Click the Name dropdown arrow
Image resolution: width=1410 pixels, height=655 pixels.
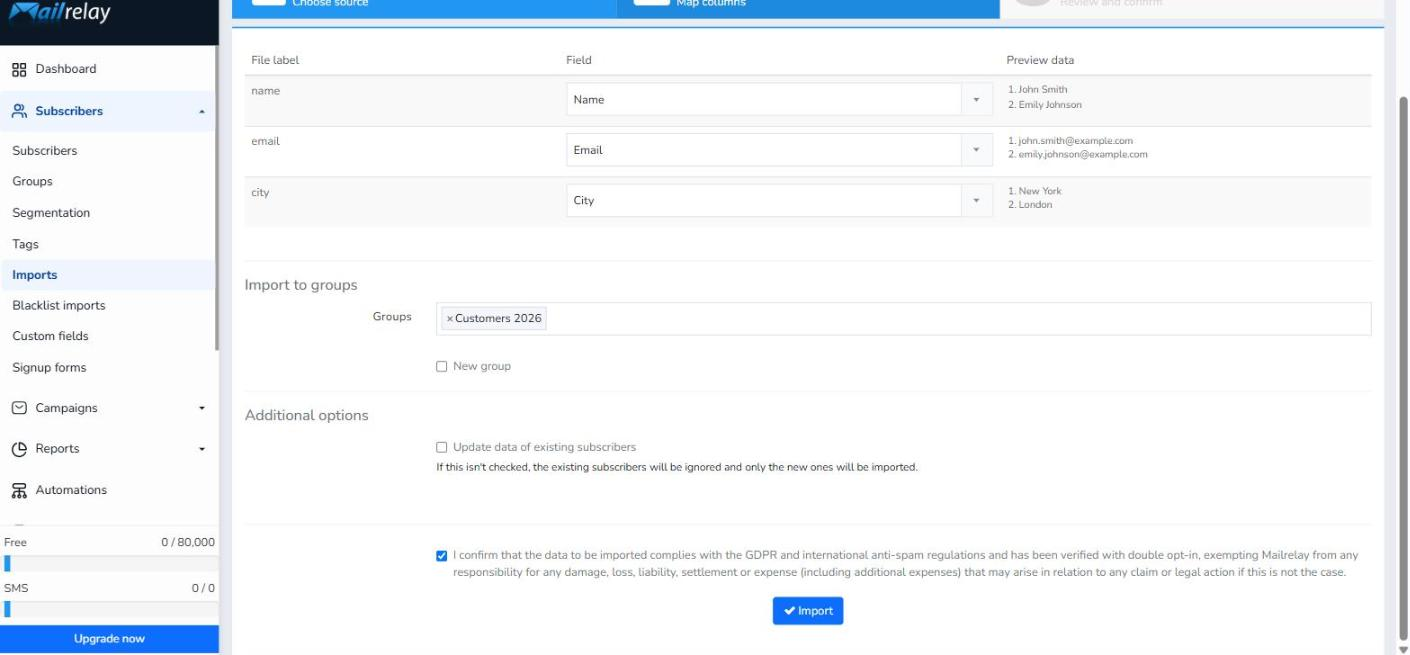[x=976, y=100]
